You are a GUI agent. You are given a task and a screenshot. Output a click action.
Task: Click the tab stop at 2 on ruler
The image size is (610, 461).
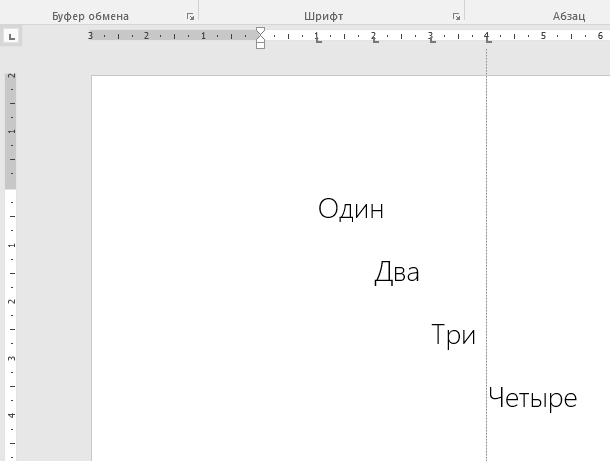coord(375,40)
